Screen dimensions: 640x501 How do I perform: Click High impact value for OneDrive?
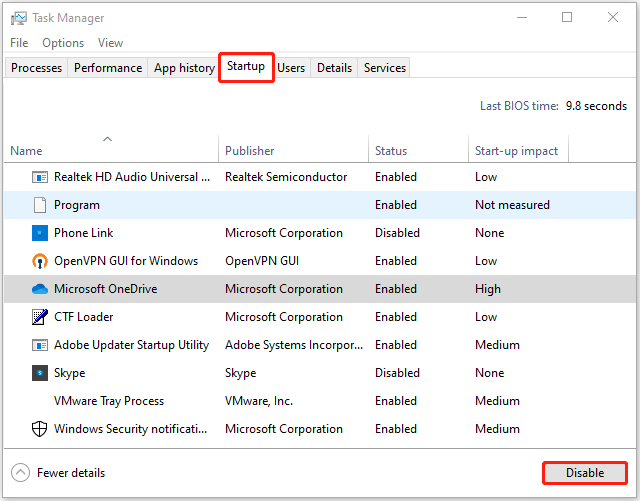point(487,289)
